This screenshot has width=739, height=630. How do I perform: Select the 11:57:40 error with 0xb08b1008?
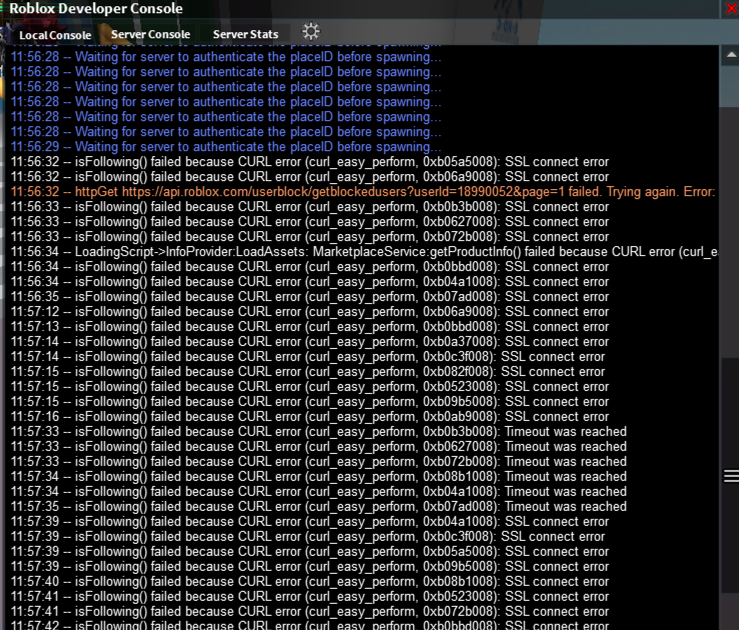click(310, 581)
